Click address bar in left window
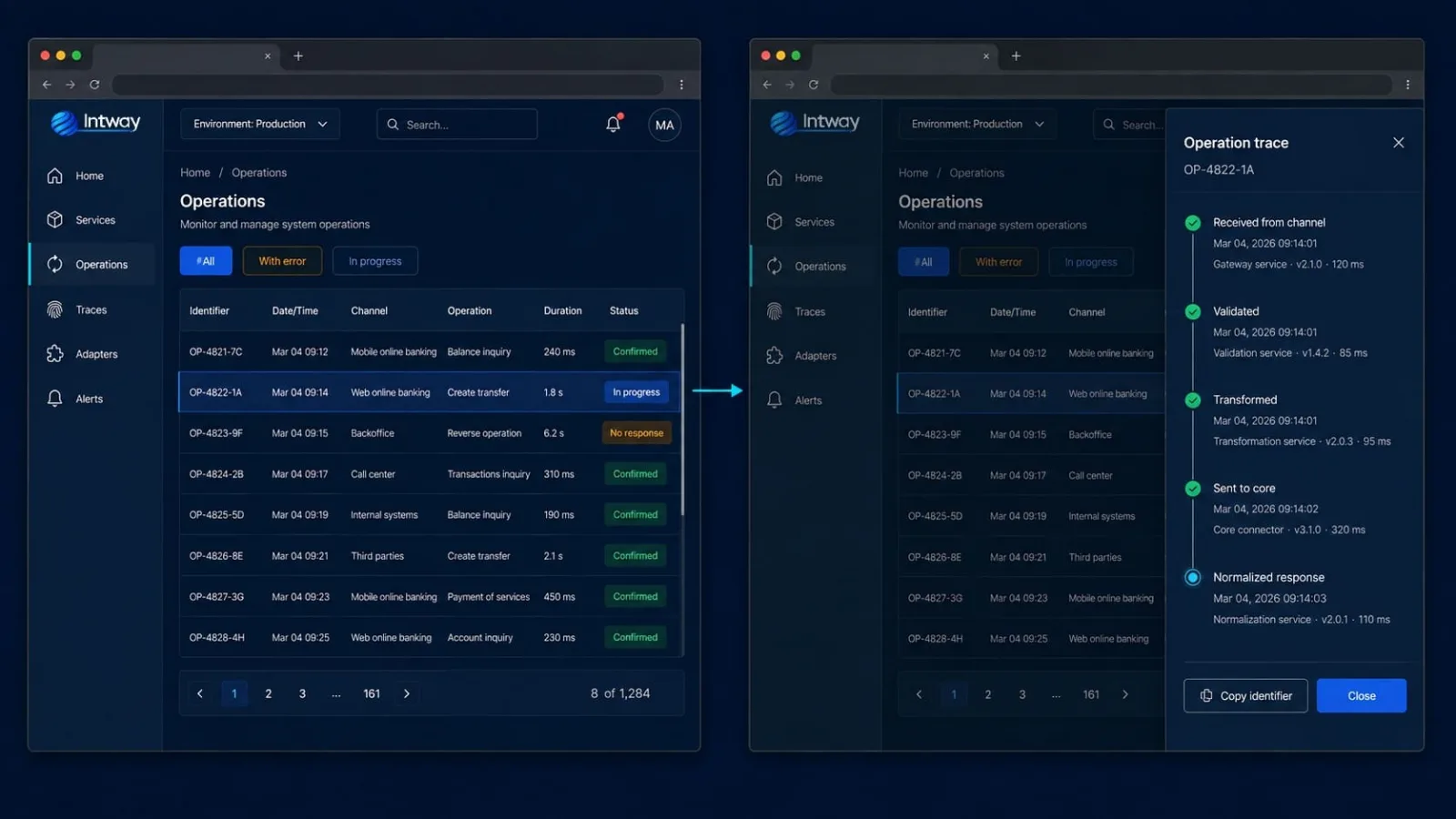Screen dimensions: 1456x819 [x=388, y=85]
